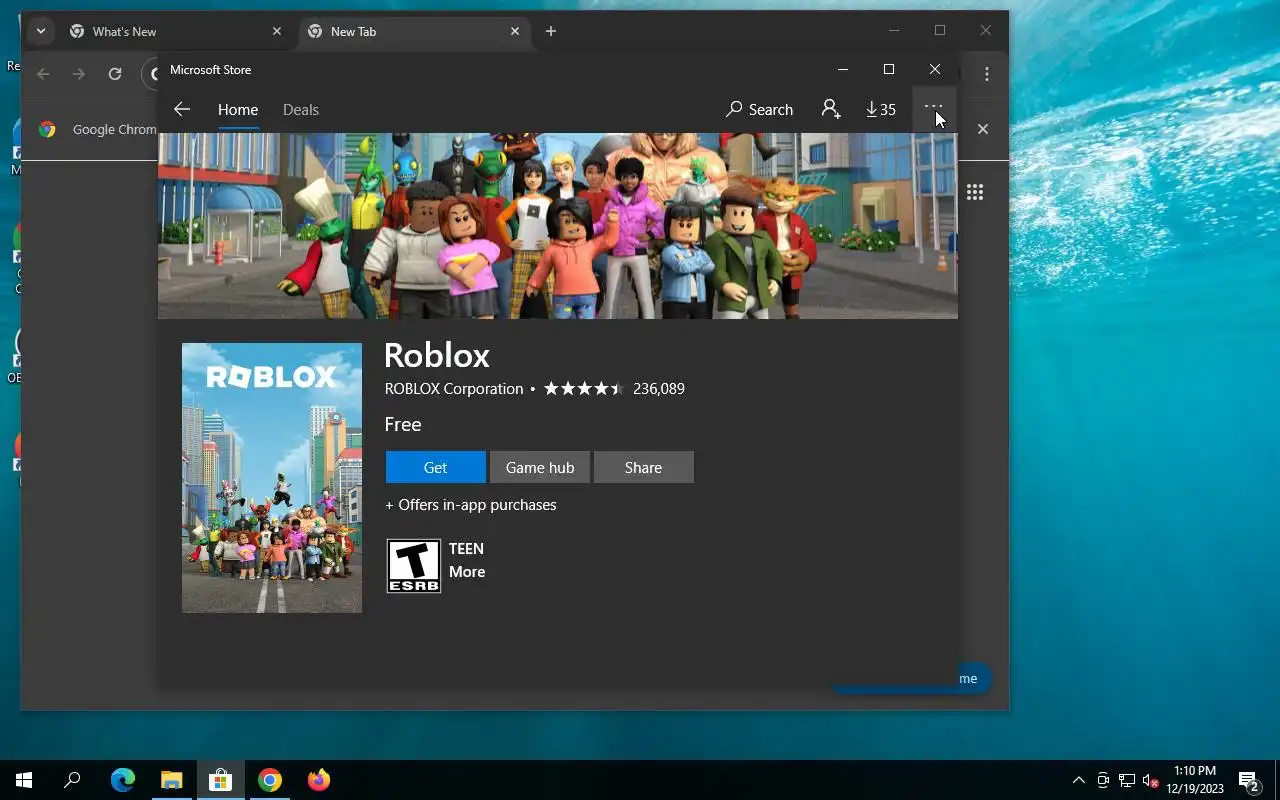
Task: Show hidden system tray icons
Action: pyautogui.click(x=1078, y=780)
